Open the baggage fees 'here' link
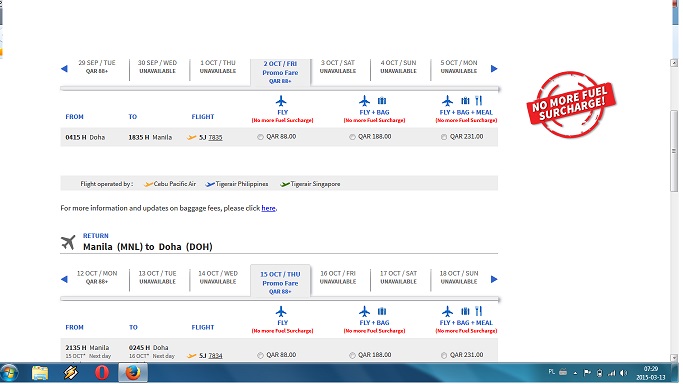 [268, 208]
